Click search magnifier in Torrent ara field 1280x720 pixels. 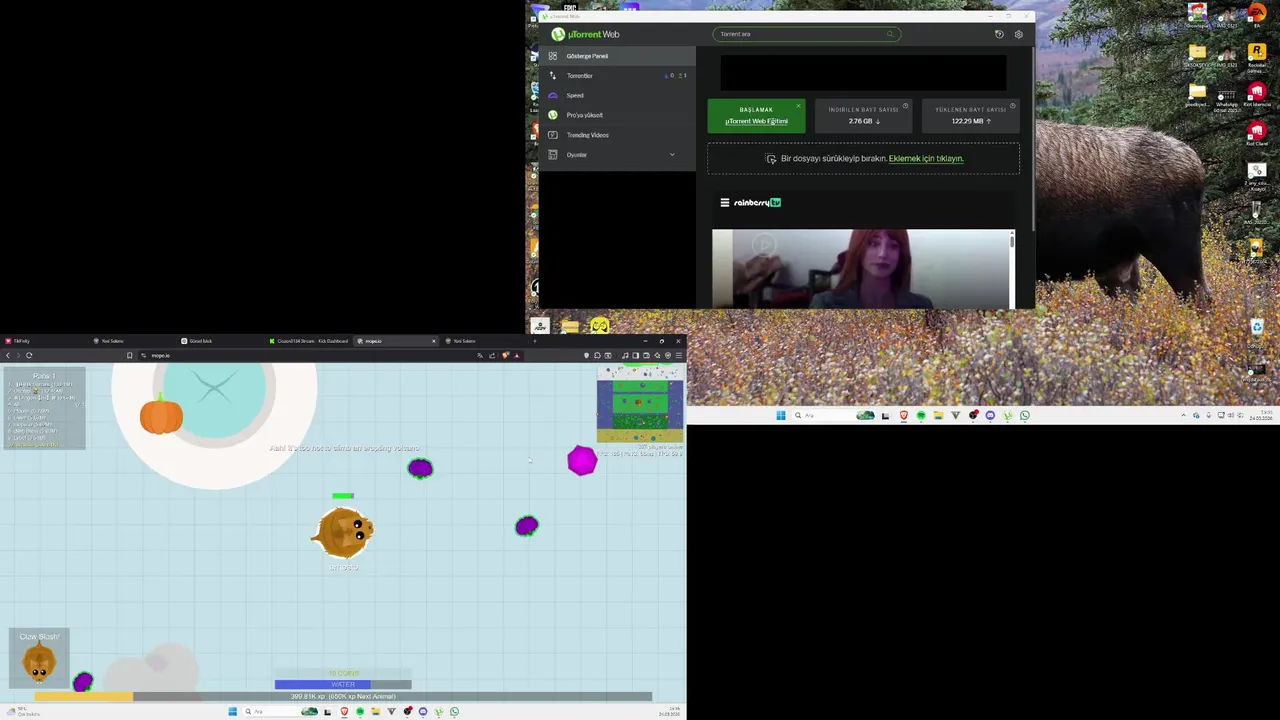pos(890,34)
